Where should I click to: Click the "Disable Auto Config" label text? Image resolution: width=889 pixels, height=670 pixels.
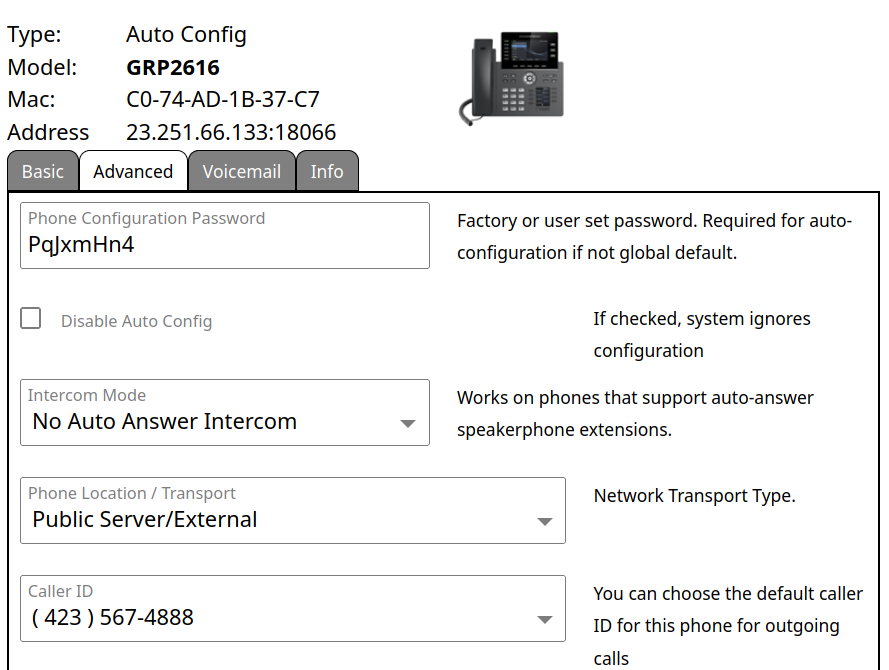point(136,322)
